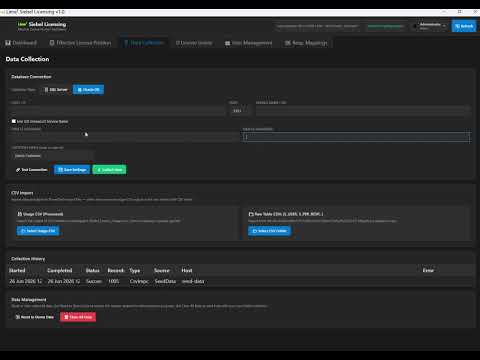Click the green Collect Now button
The height and width of the screenshot is (360, 480).
[x=109, y=170]
